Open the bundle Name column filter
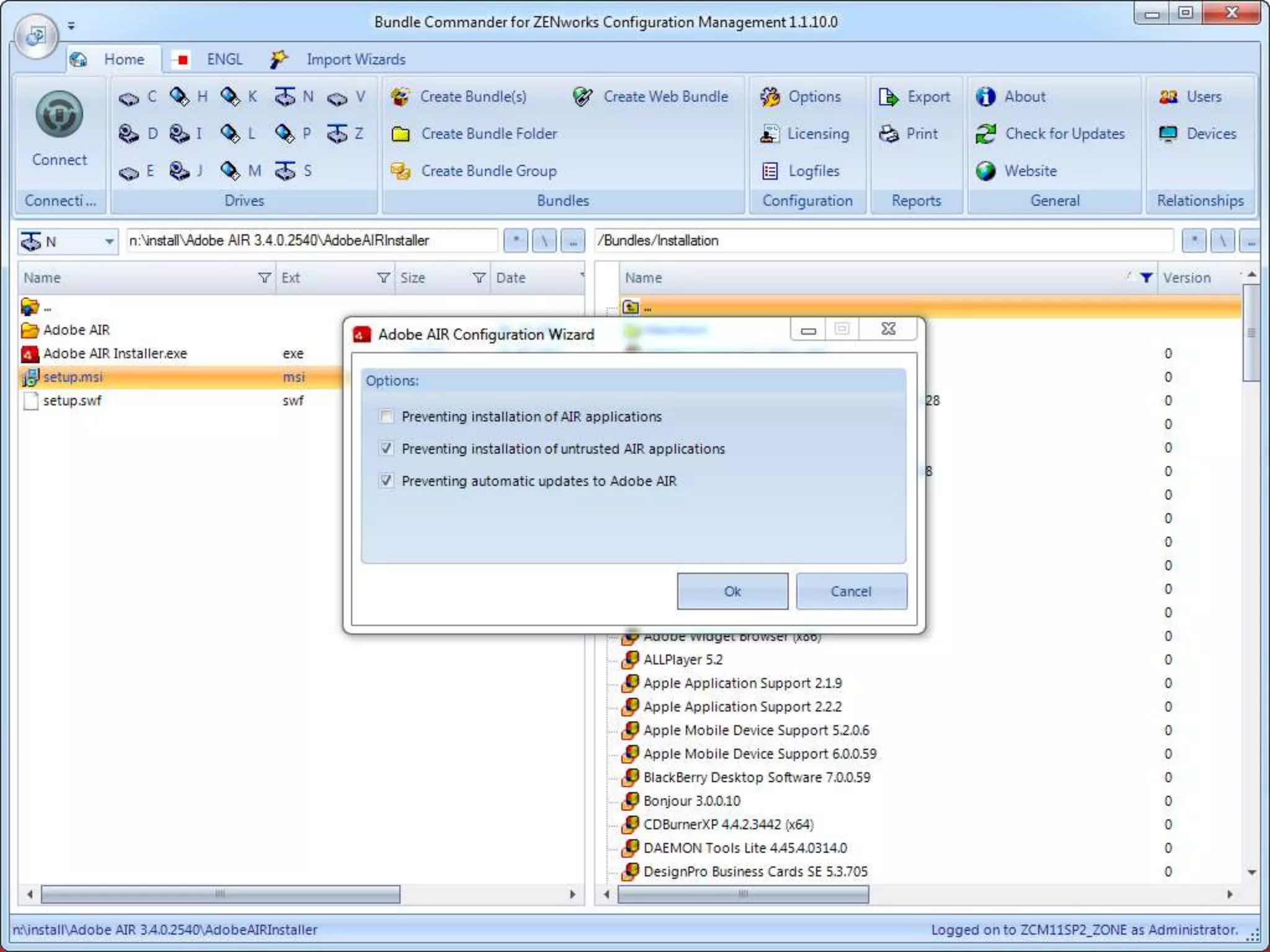The image size is (1270, 952). pyautogui.click(x=1146, y=278)
